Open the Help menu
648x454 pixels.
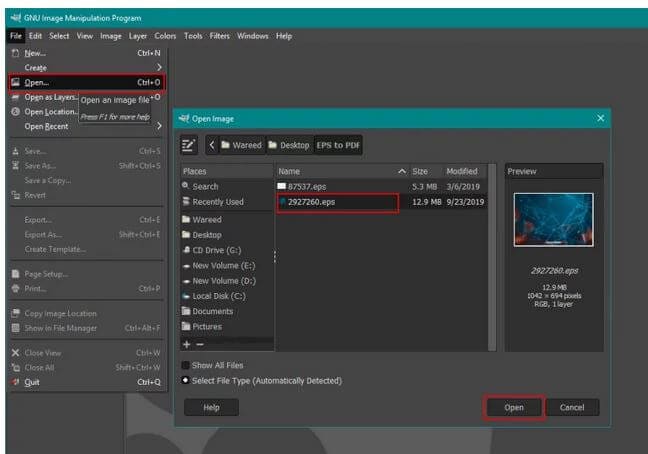point(284,36)
